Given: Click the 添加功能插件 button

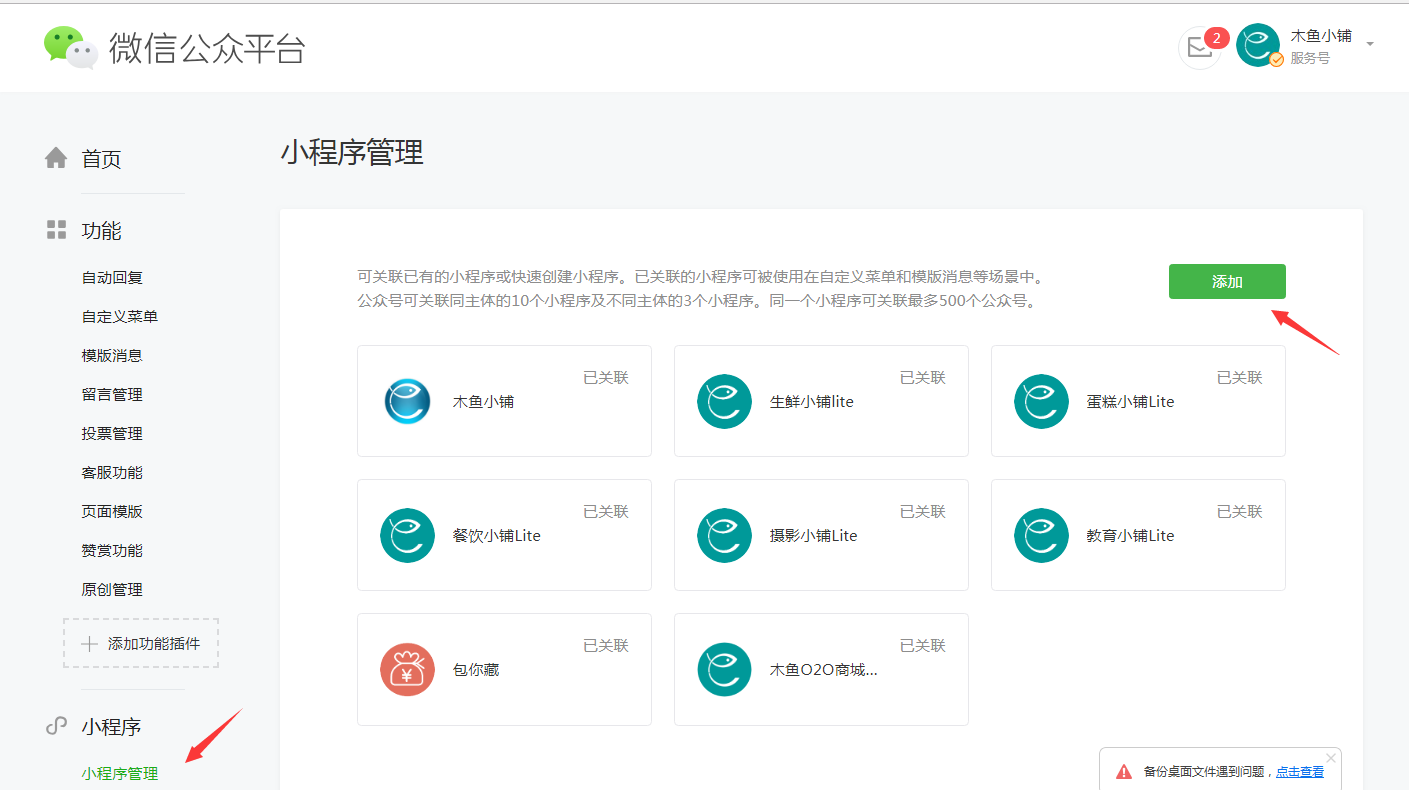Looking at the screenshot, I should pyautogui.click(x=140, y=643).
